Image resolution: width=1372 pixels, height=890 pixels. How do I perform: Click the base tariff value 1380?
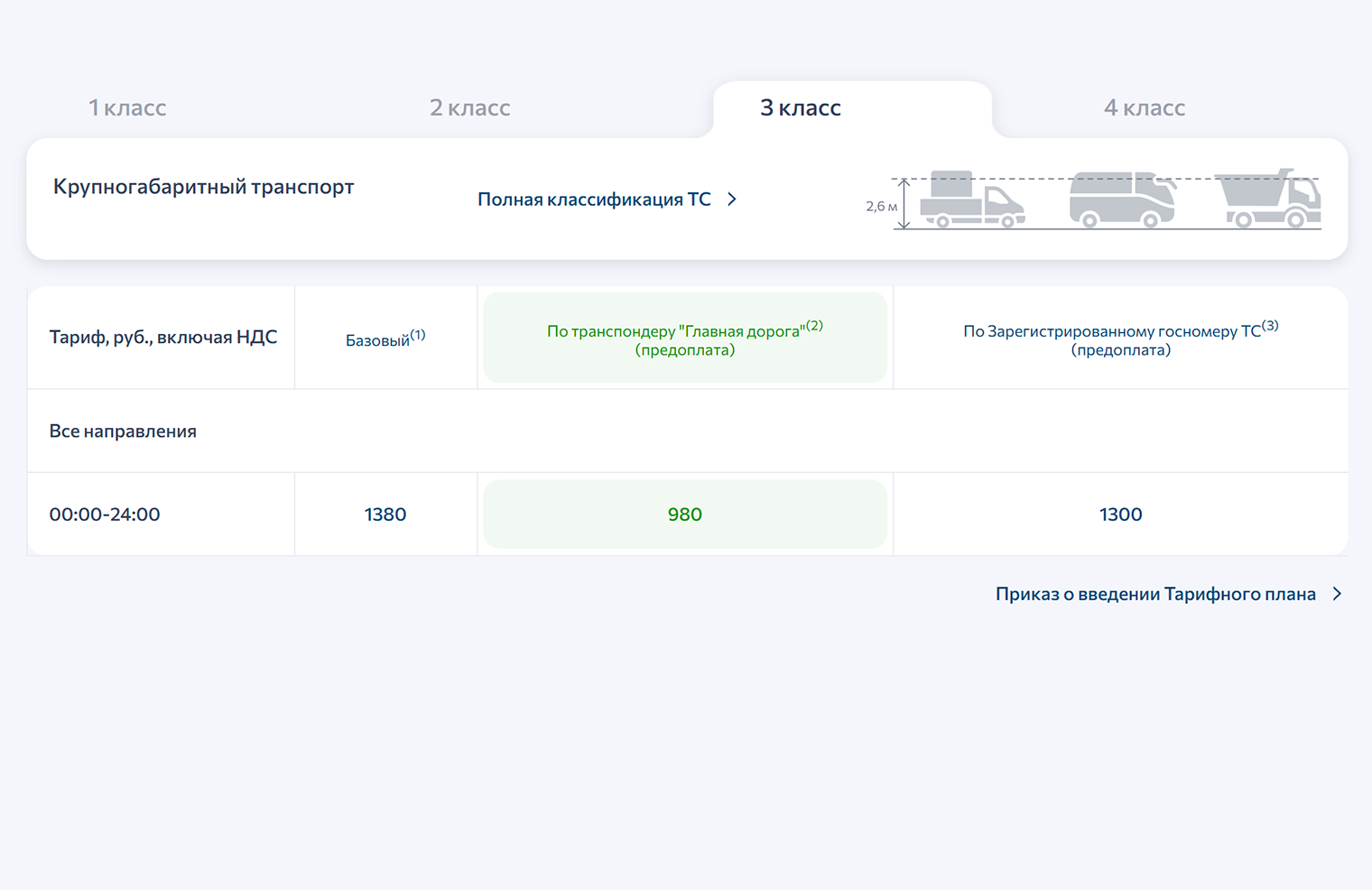[385, 515]
